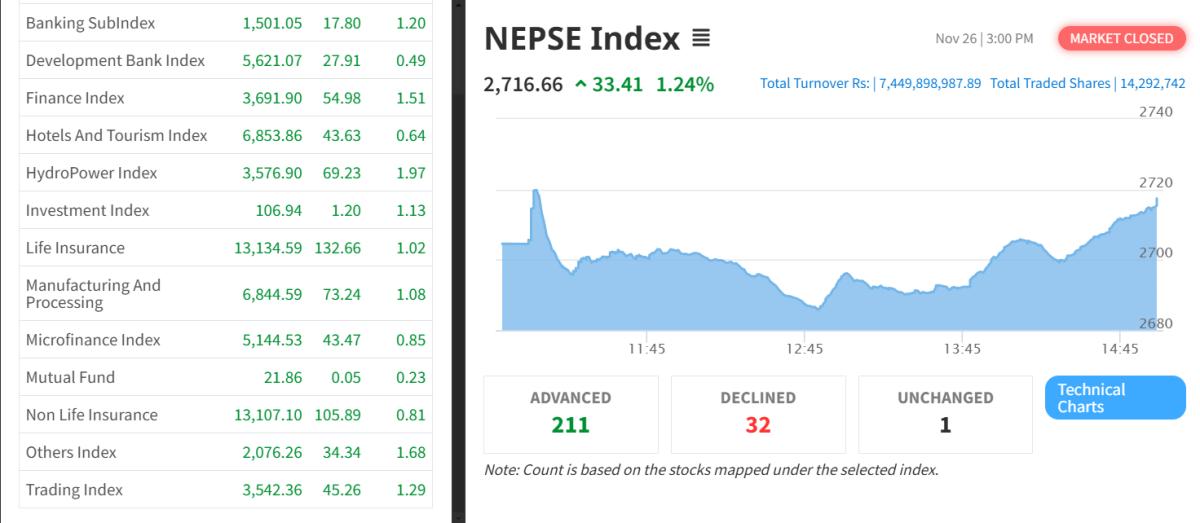Click the 12:45 point on the chart axis
1200x523 pixels.
(x=804, y=349)
